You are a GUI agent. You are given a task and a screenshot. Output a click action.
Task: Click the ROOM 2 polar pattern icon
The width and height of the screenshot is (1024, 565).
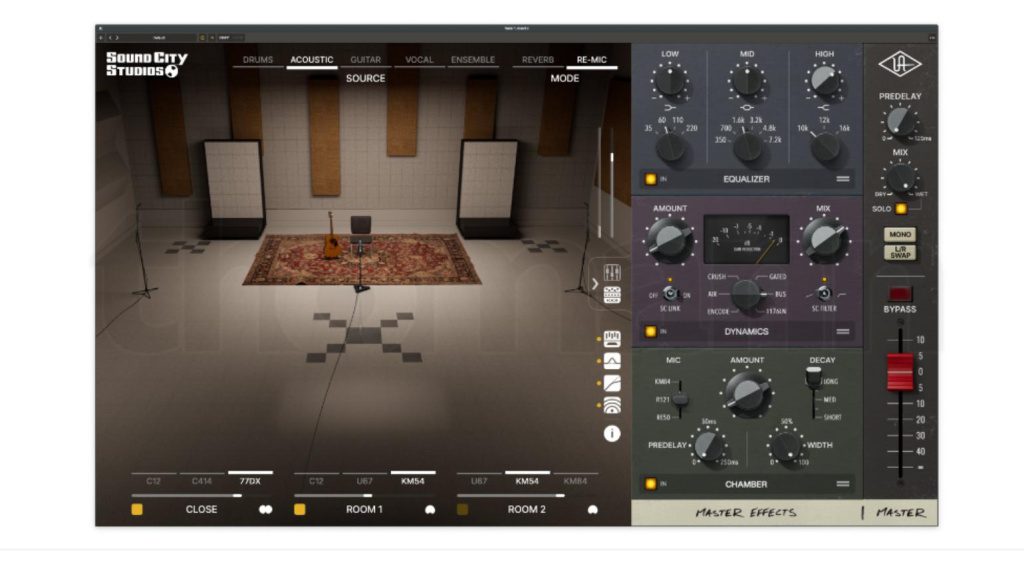592,509
